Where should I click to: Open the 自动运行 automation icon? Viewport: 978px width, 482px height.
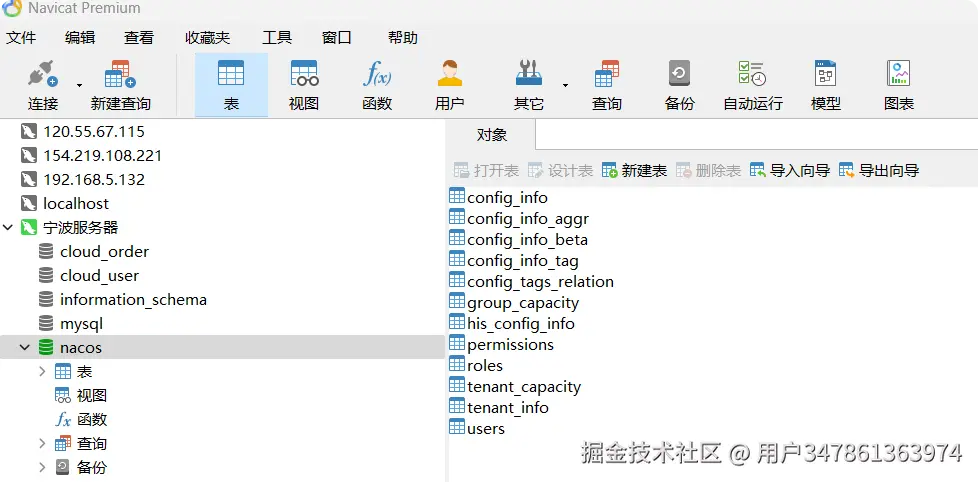[752, 85]
